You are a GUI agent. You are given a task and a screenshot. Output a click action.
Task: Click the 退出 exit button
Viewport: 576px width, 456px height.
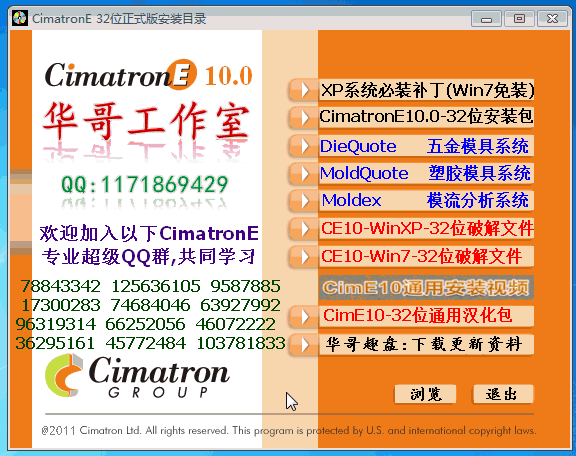(x=503, y=394)
